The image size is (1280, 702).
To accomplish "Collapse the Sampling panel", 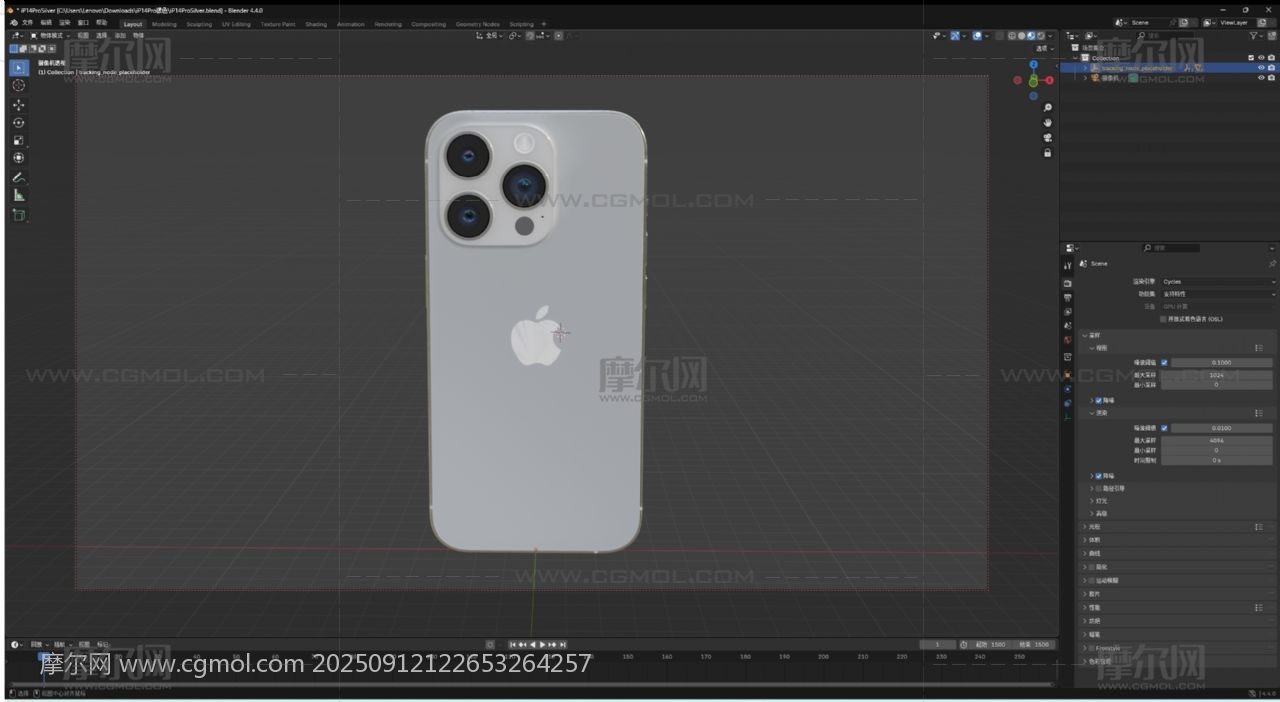I will point(1084,335).
